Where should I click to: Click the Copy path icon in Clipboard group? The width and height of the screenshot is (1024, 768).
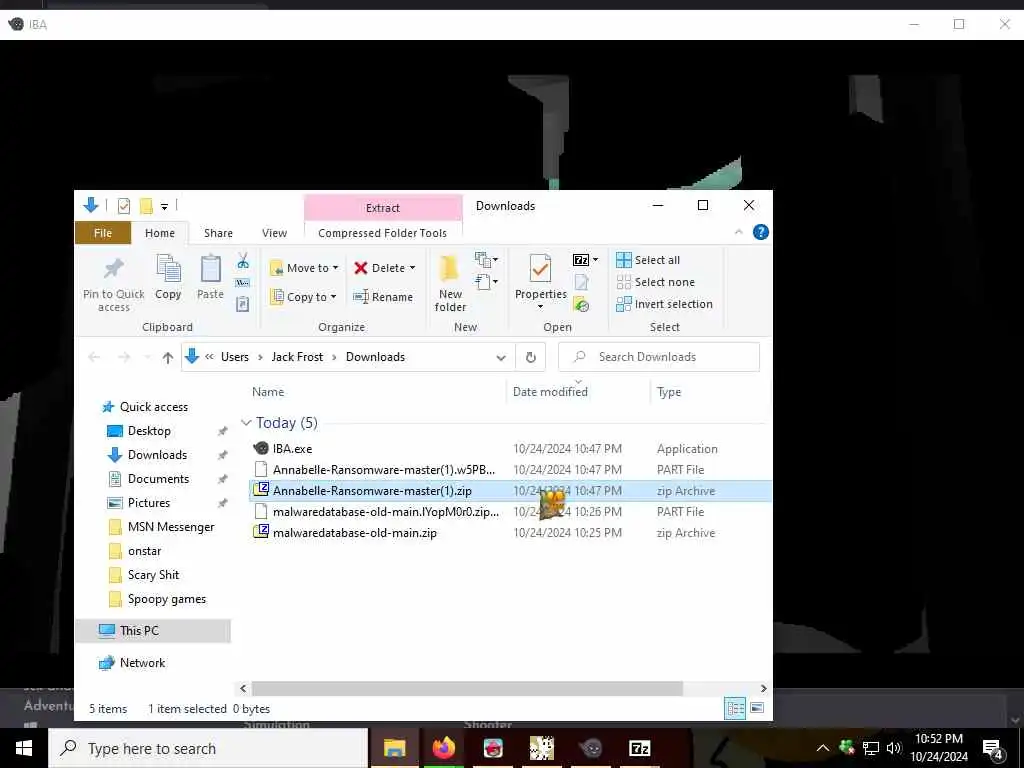pyautogui.click(x=243, y=283)
